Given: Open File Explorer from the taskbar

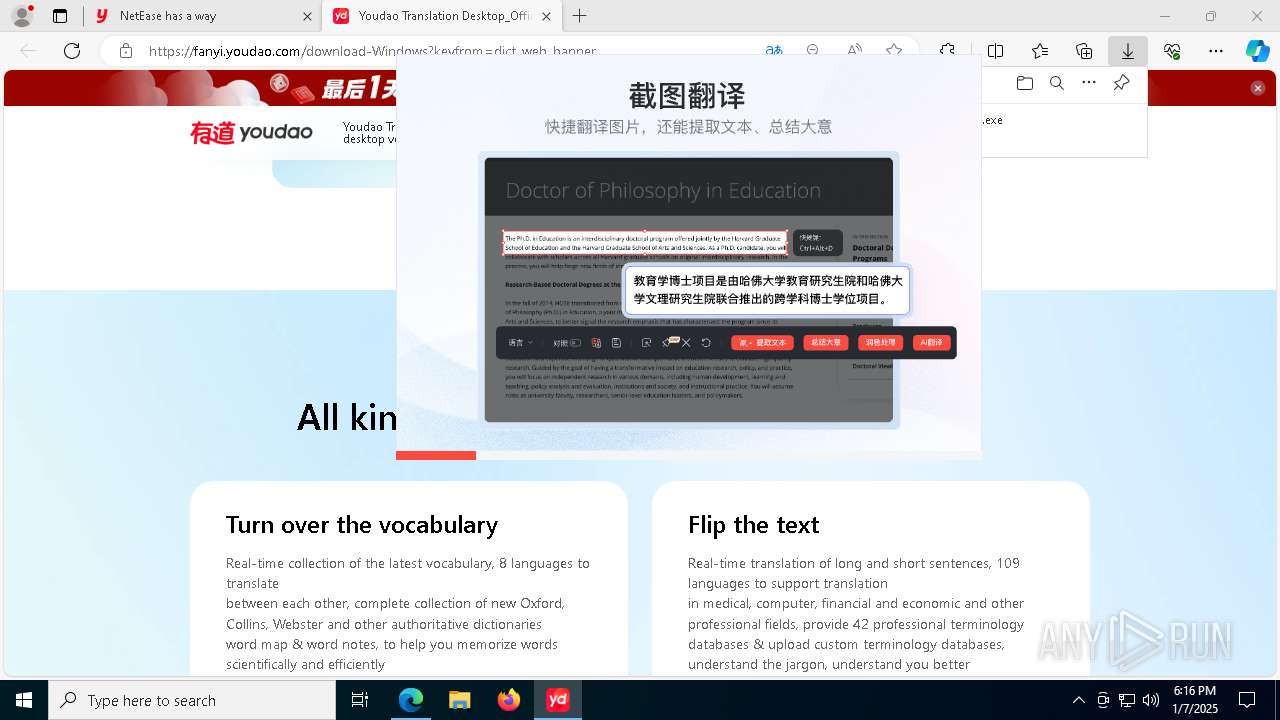Looking at the screenshot, I should [459, 700].
